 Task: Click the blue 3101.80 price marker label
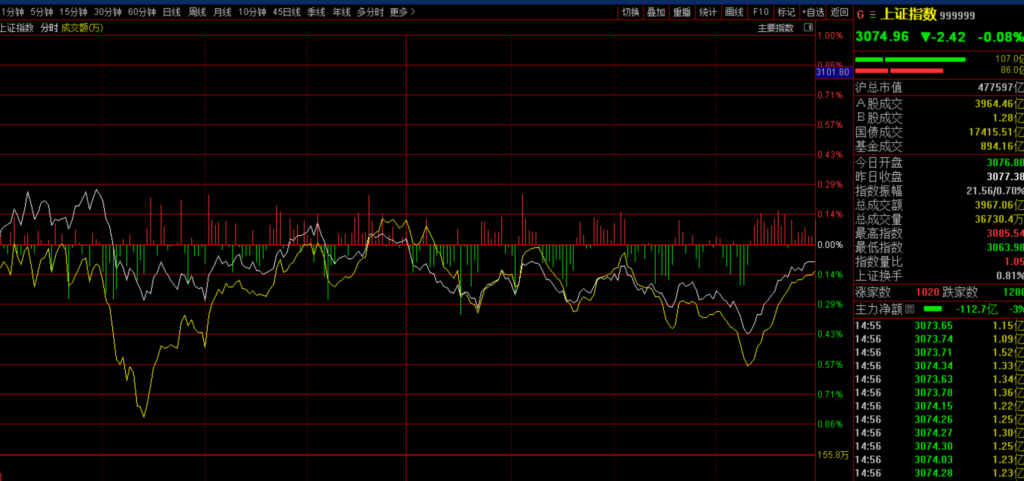832,72
